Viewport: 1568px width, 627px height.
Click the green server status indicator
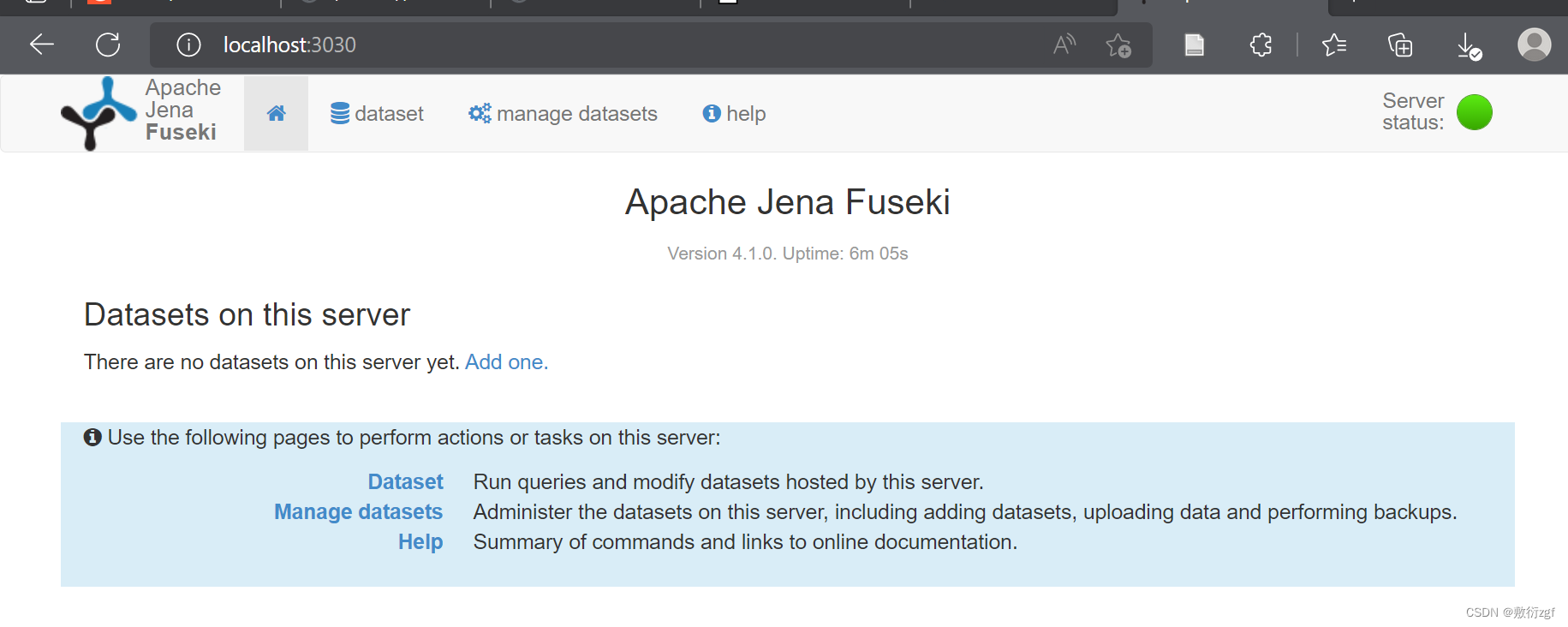pos(1474,112)
